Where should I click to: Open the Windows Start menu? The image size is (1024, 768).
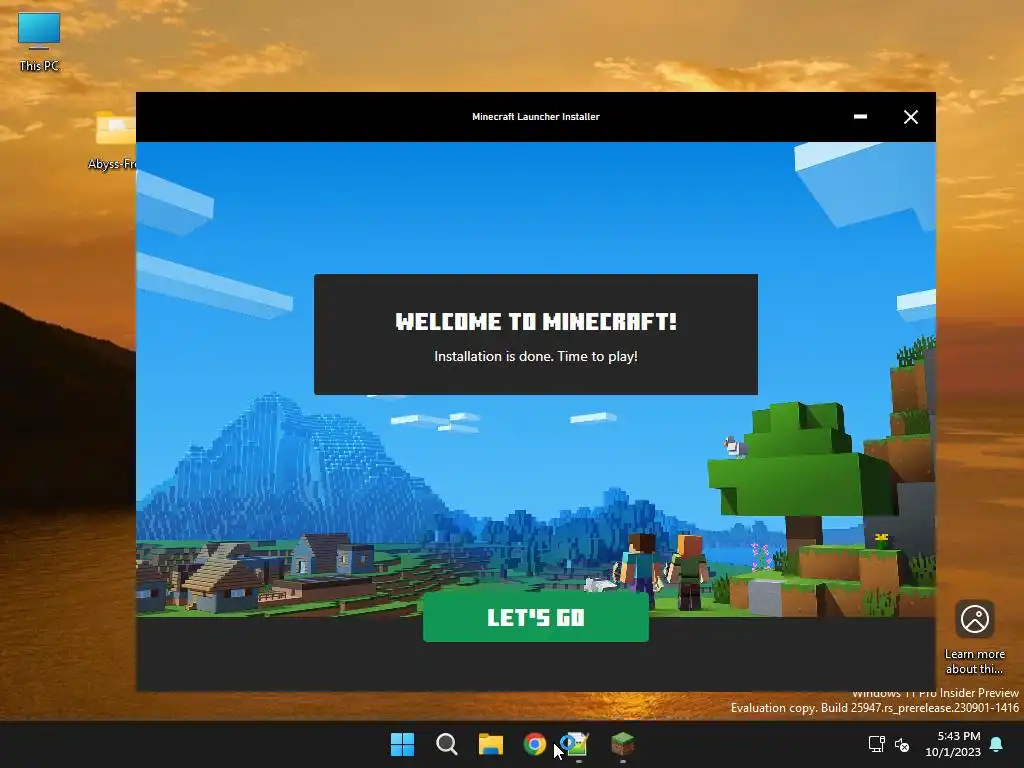(x=402, y=744)
